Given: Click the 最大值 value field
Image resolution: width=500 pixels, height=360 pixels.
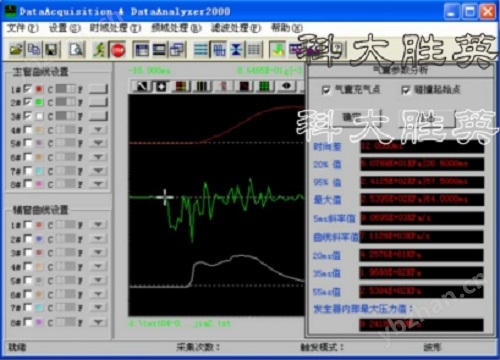Looking at the screenshot, I should pos(422,199).
